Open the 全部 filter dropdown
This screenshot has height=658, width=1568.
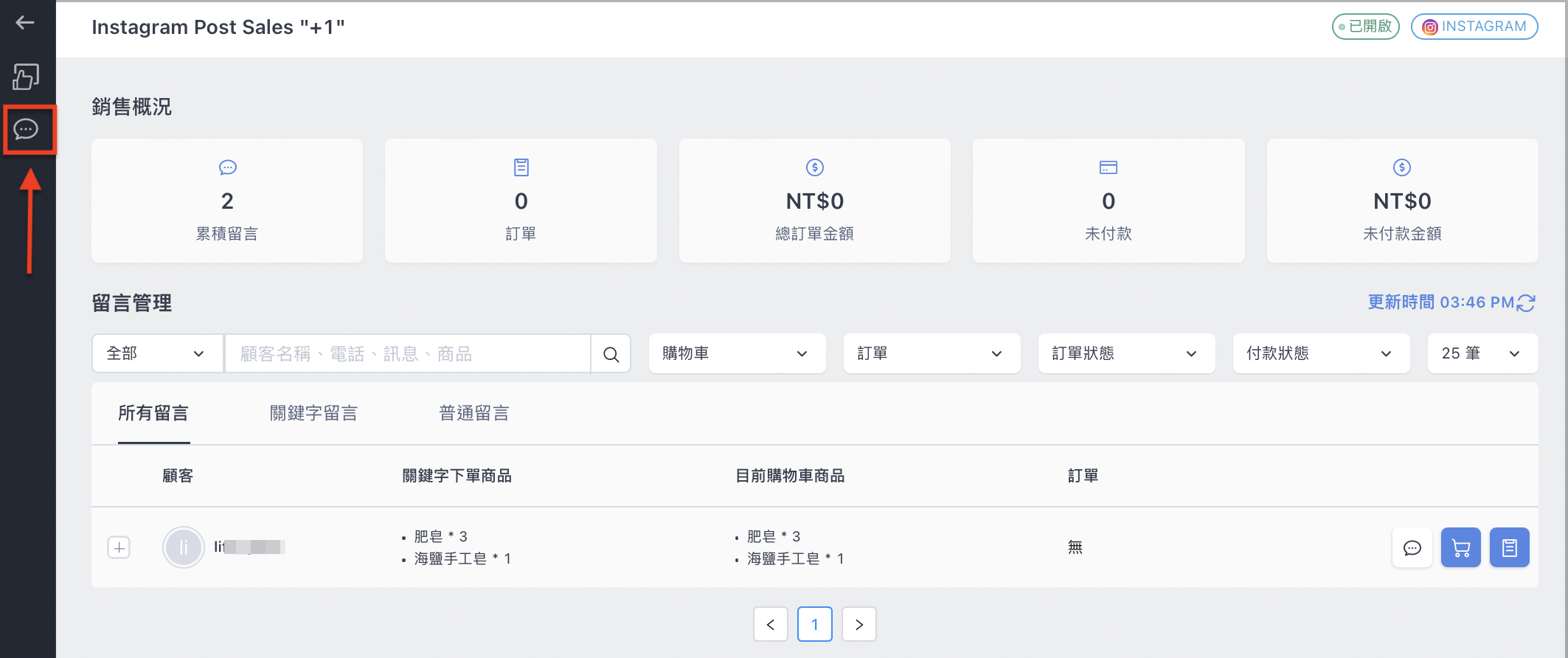click(x=157, y=353)
